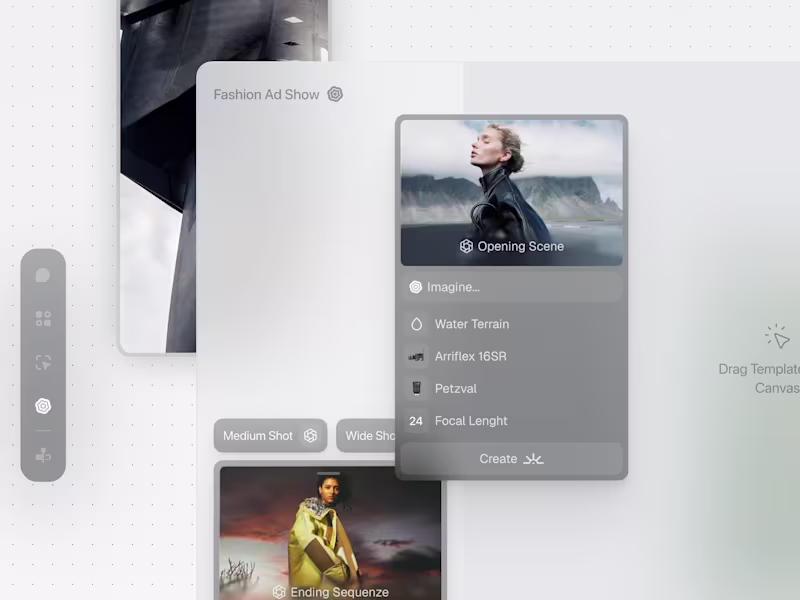The width and height of the screenshot is (800, 600).
Task: Open the Opening Scene thumbnail image
Action: point(511,192)
